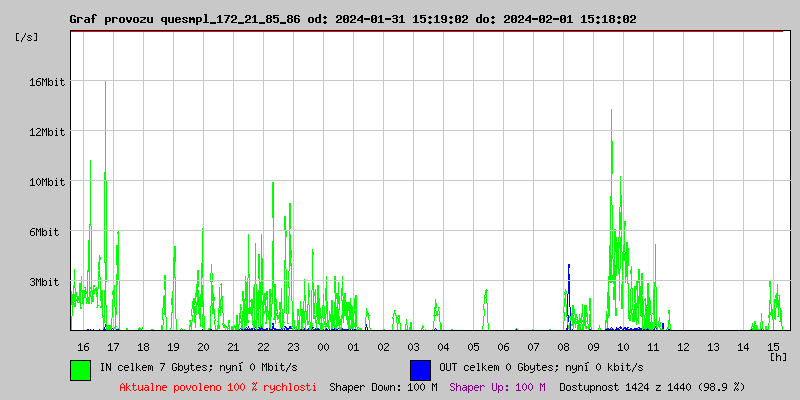Click the [/s] unit label

pos(27,37)
